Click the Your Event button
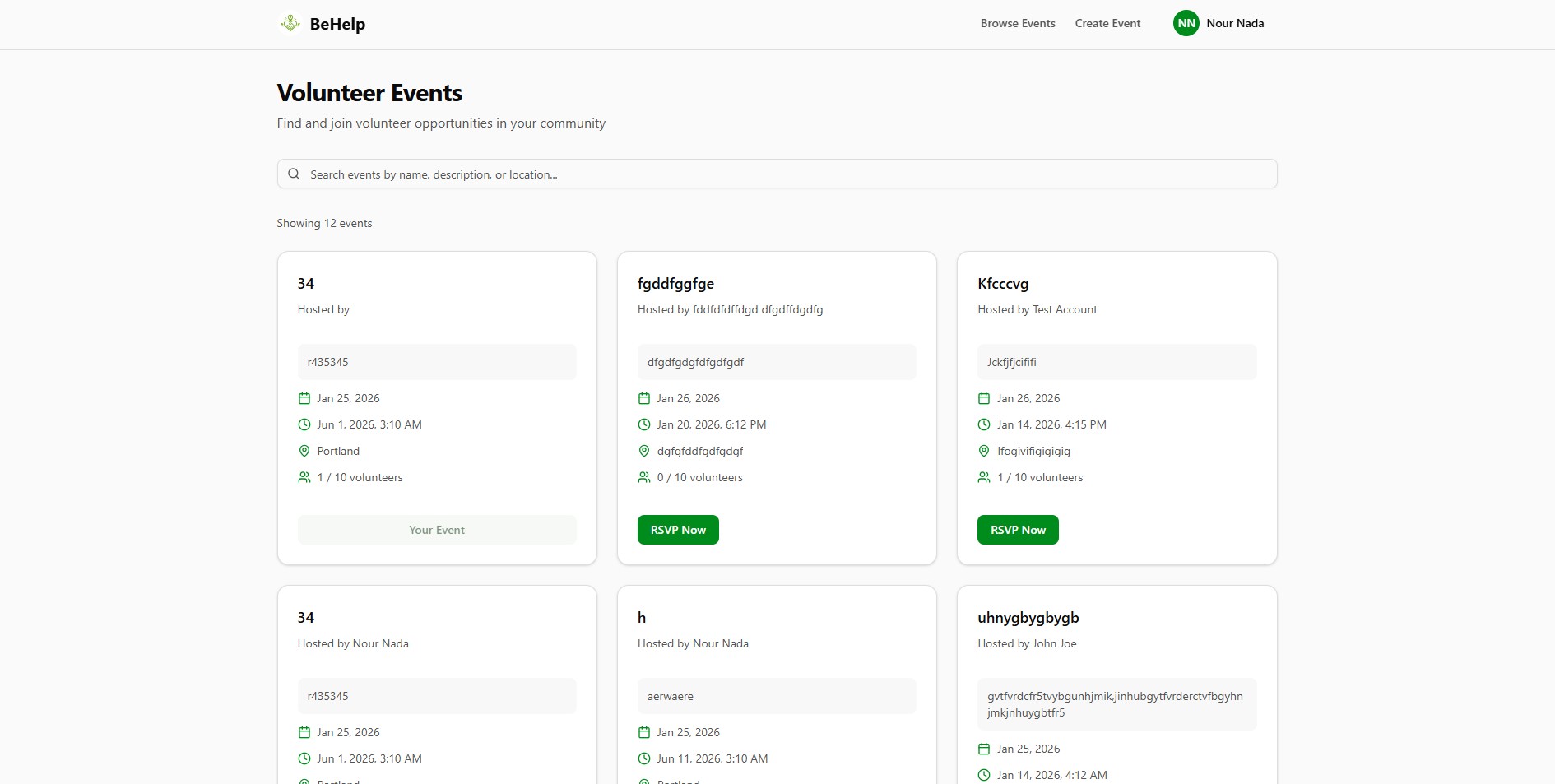Viewport: 1555px width, 784px height. 437,530
